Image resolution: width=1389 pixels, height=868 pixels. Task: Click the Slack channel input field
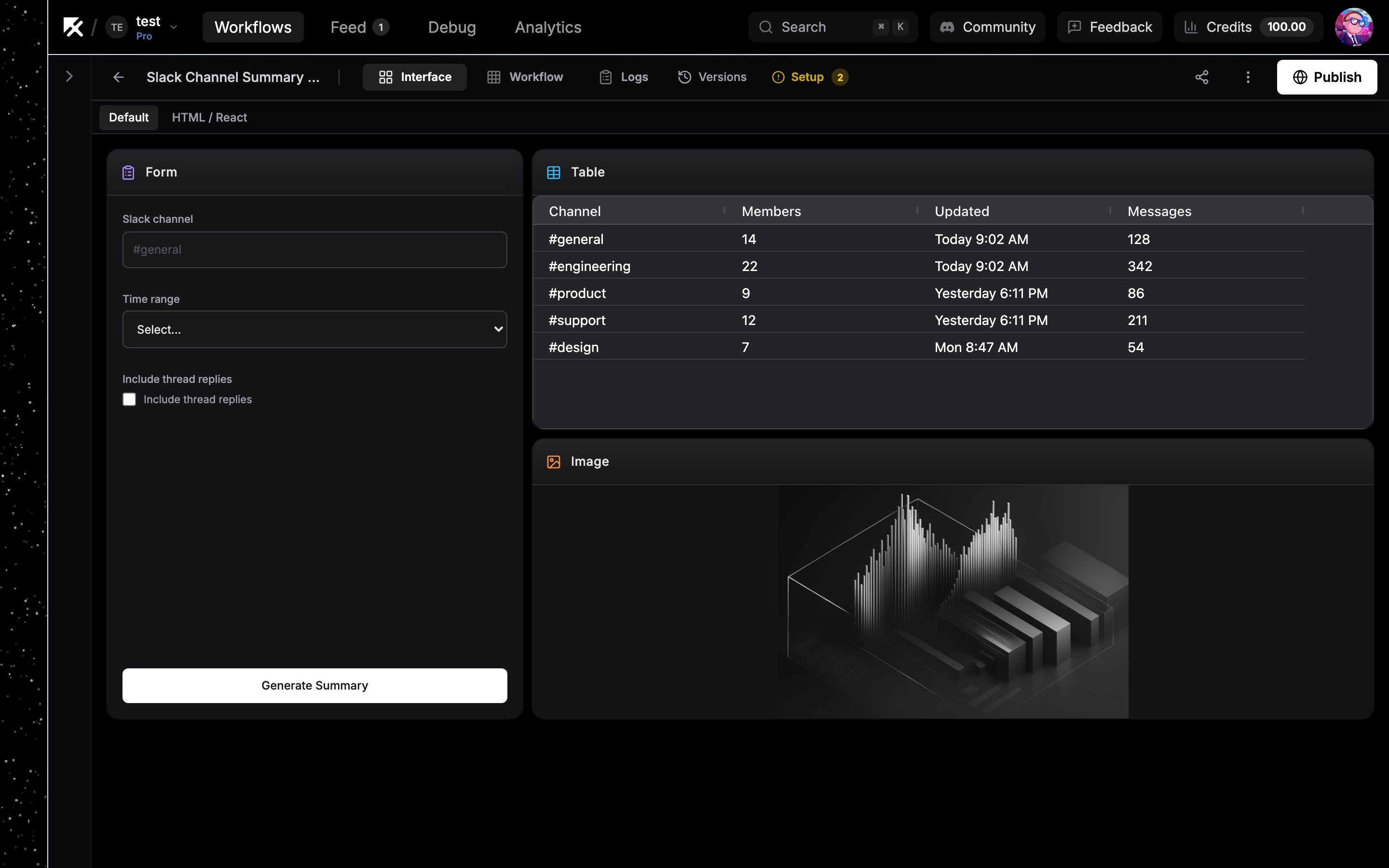click(314, 250)
